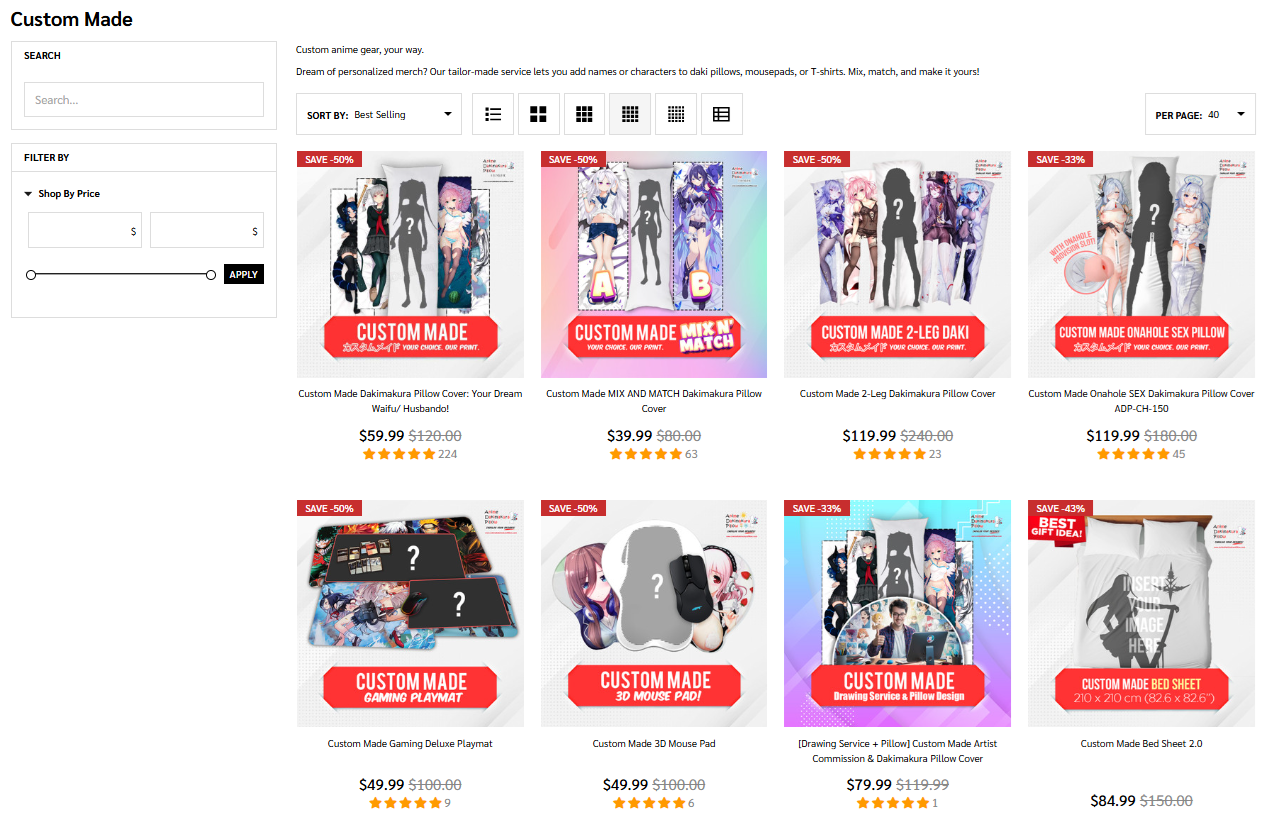
Task: Open the Per Page 40 dropdown
Action: coord(1200,114)
